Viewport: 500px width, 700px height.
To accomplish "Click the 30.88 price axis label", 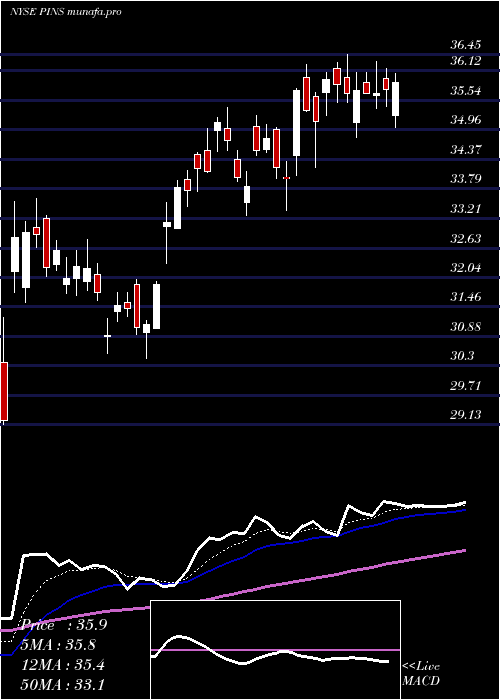I will 466,327.
